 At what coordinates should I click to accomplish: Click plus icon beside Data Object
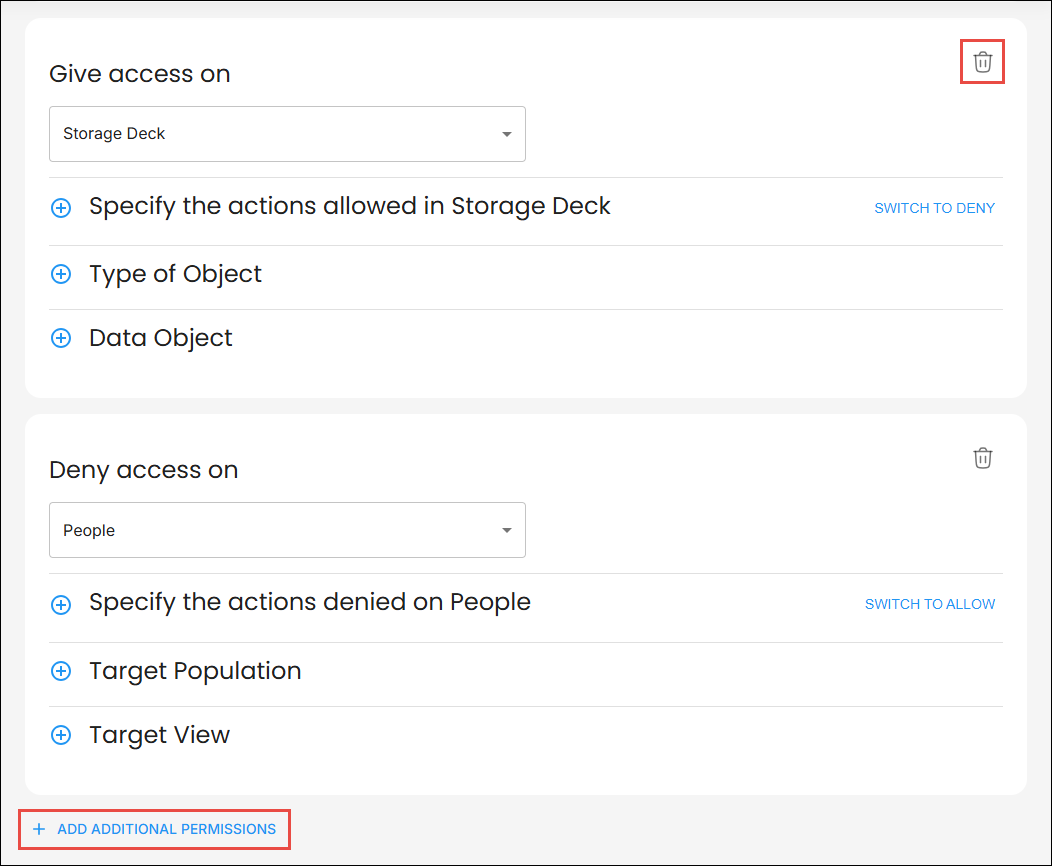(61, 338)
